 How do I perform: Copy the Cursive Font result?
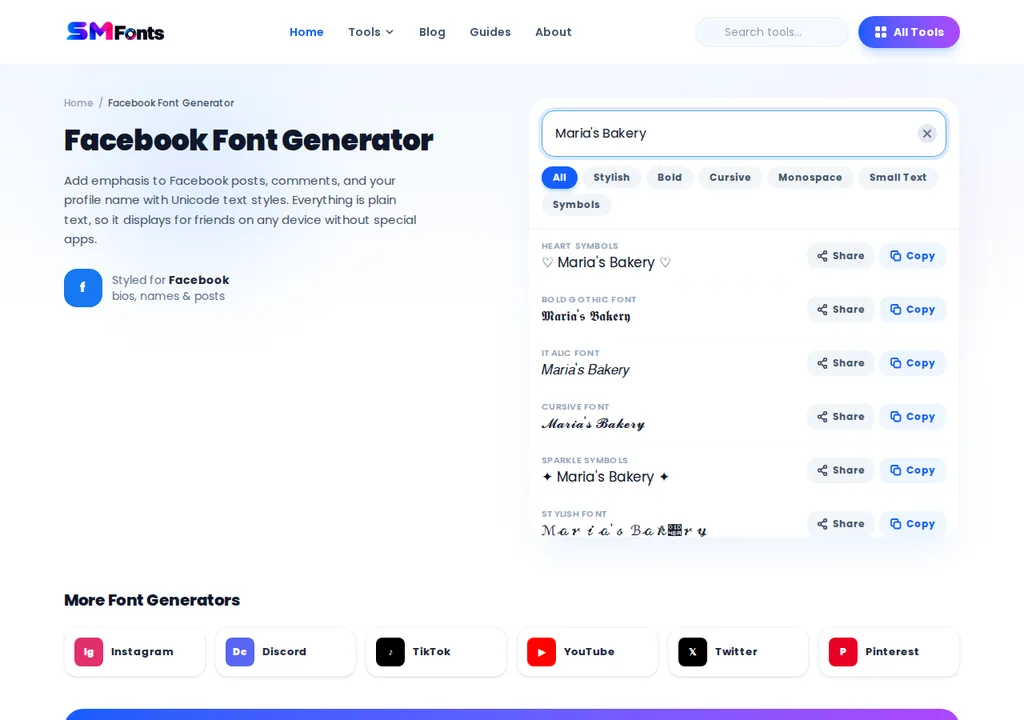pos(912,417)
